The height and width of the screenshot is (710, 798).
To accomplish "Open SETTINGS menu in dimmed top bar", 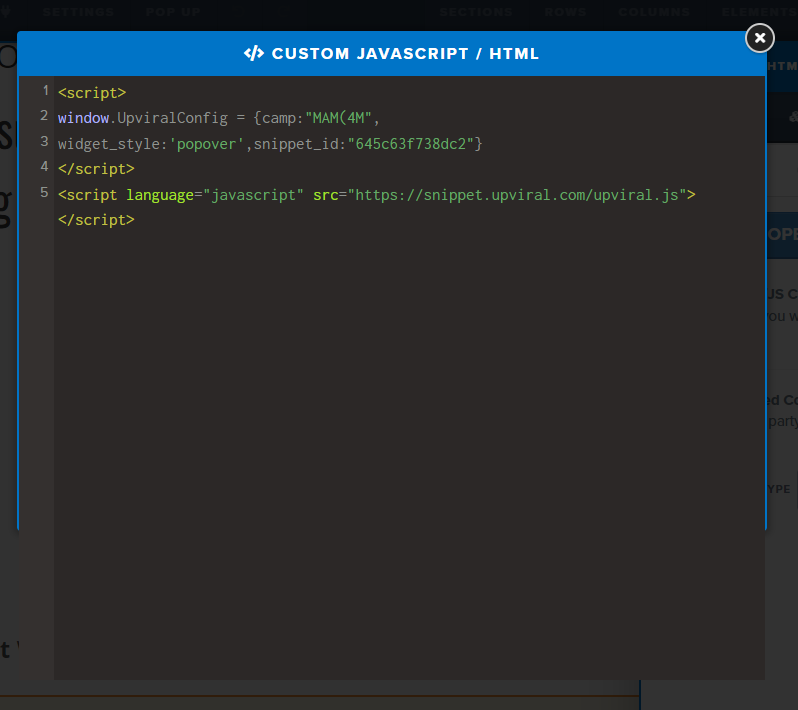I will pos(78,12).
